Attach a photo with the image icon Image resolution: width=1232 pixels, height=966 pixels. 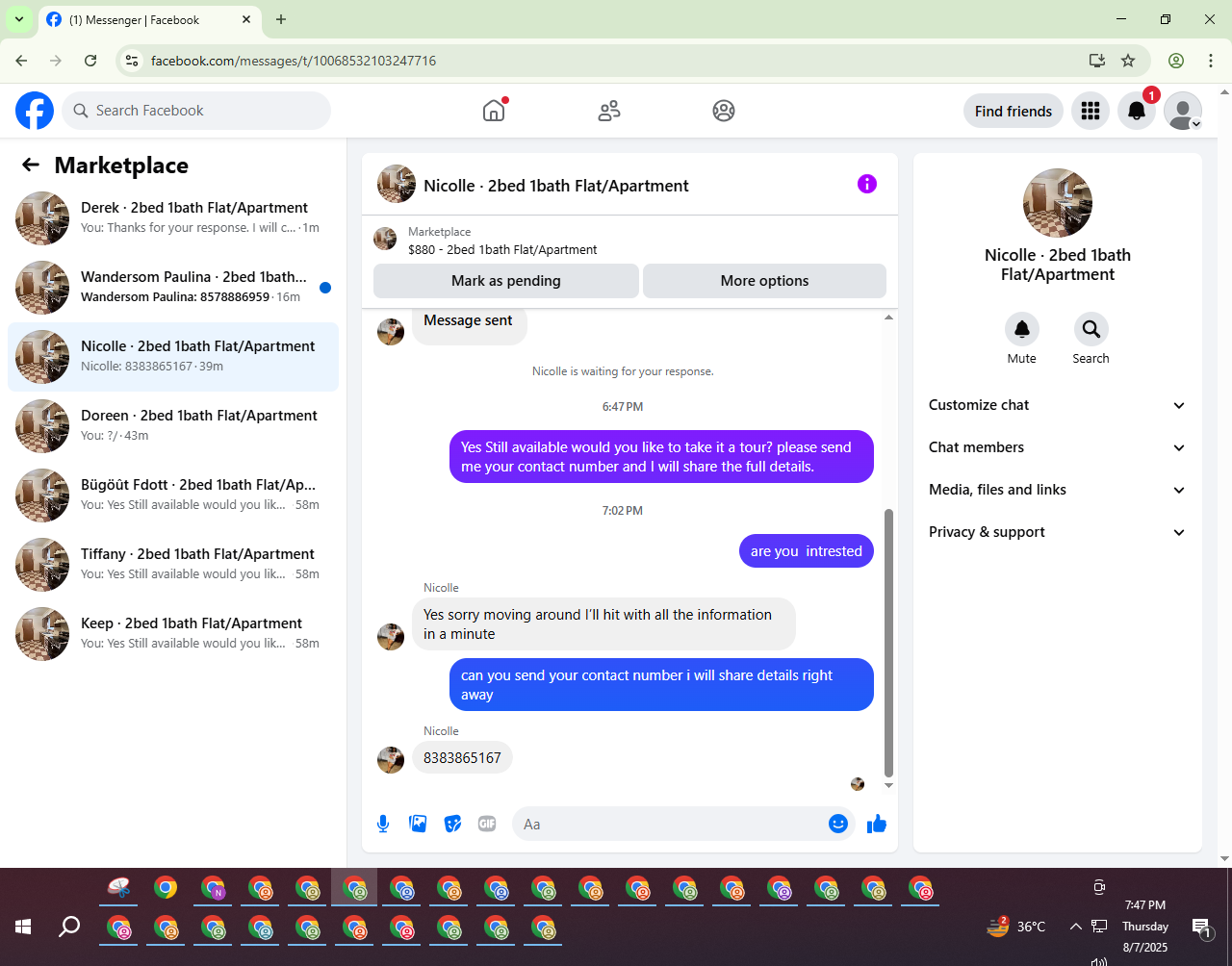418,824
